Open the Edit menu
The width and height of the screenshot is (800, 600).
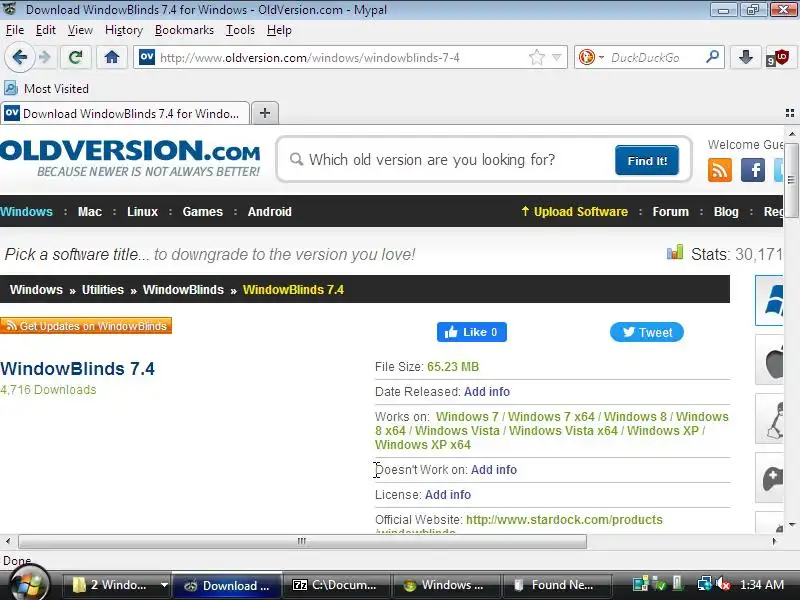[45, 30]
